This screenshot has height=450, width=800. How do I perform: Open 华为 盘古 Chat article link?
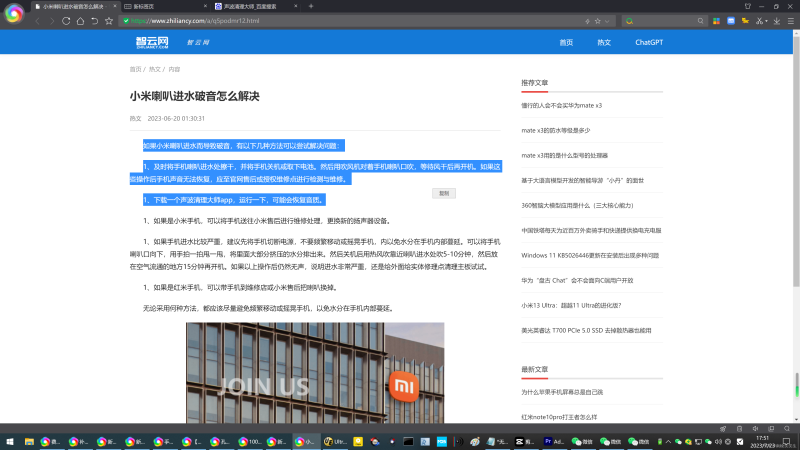(577, 281)
